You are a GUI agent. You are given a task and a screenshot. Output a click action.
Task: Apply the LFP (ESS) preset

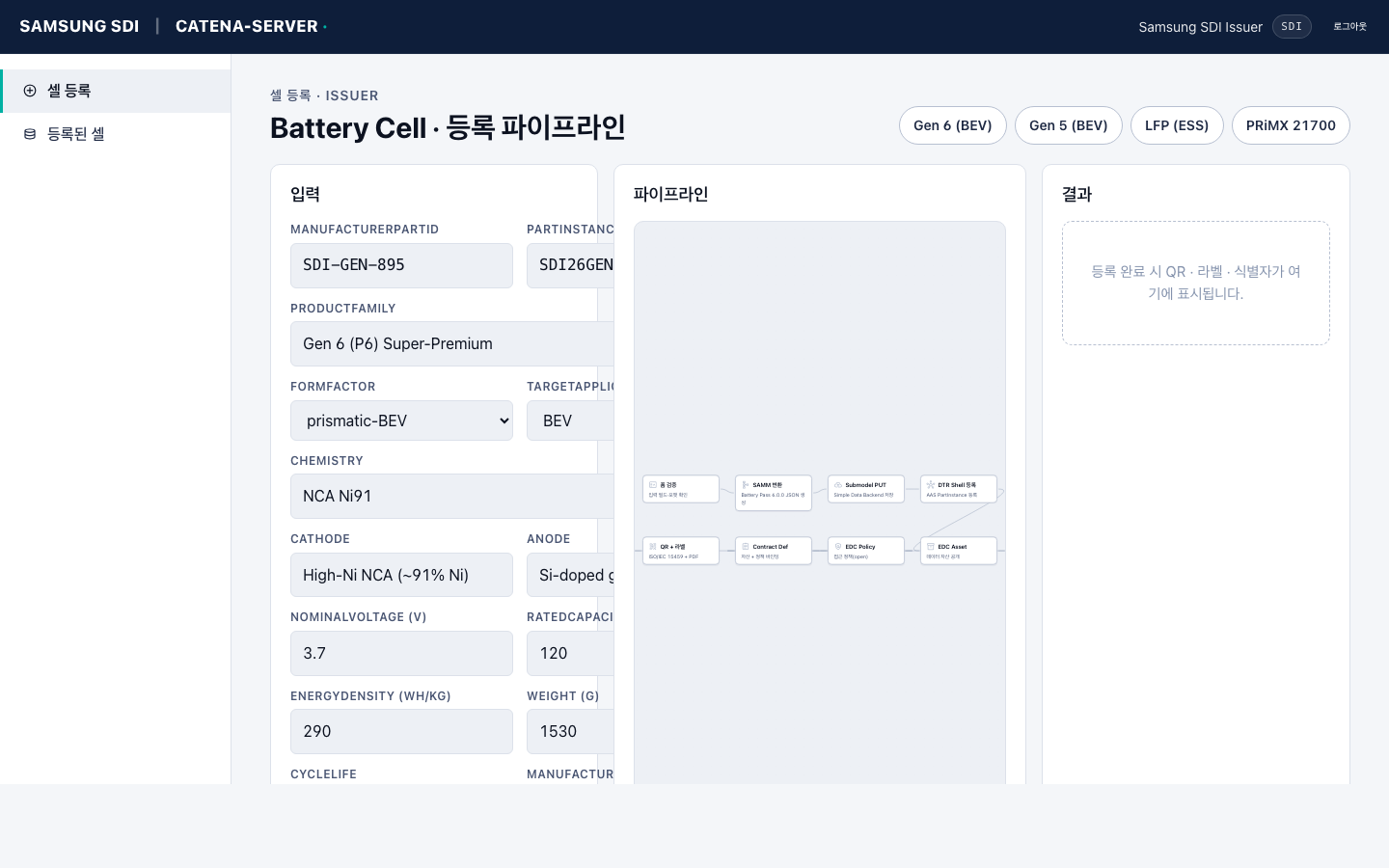[x=1176, y=125]
